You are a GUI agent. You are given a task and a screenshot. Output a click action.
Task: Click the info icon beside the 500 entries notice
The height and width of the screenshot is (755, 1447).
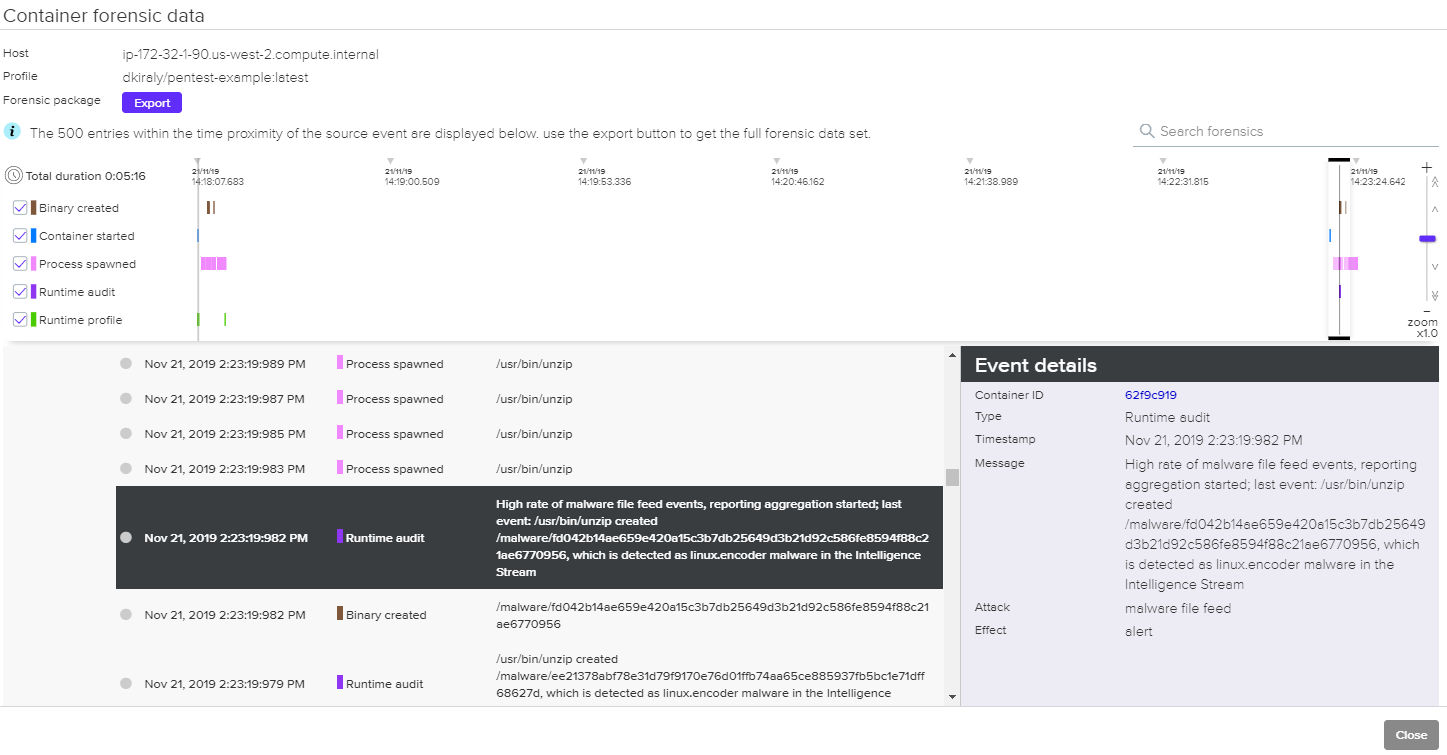pos(12,132)
